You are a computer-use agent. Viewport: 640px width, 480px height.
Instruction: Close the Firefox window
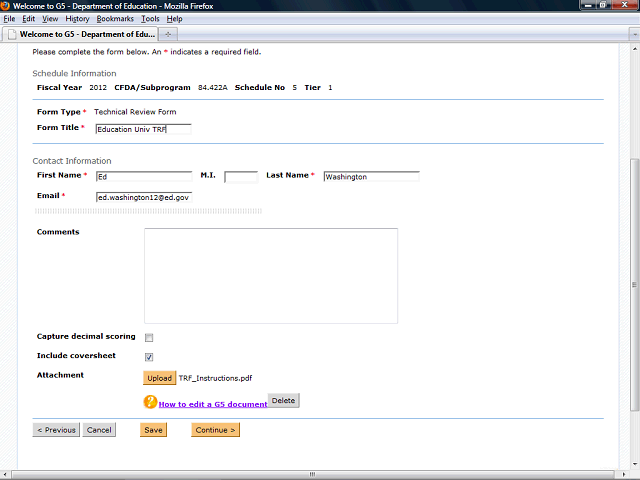coord(624,5)
